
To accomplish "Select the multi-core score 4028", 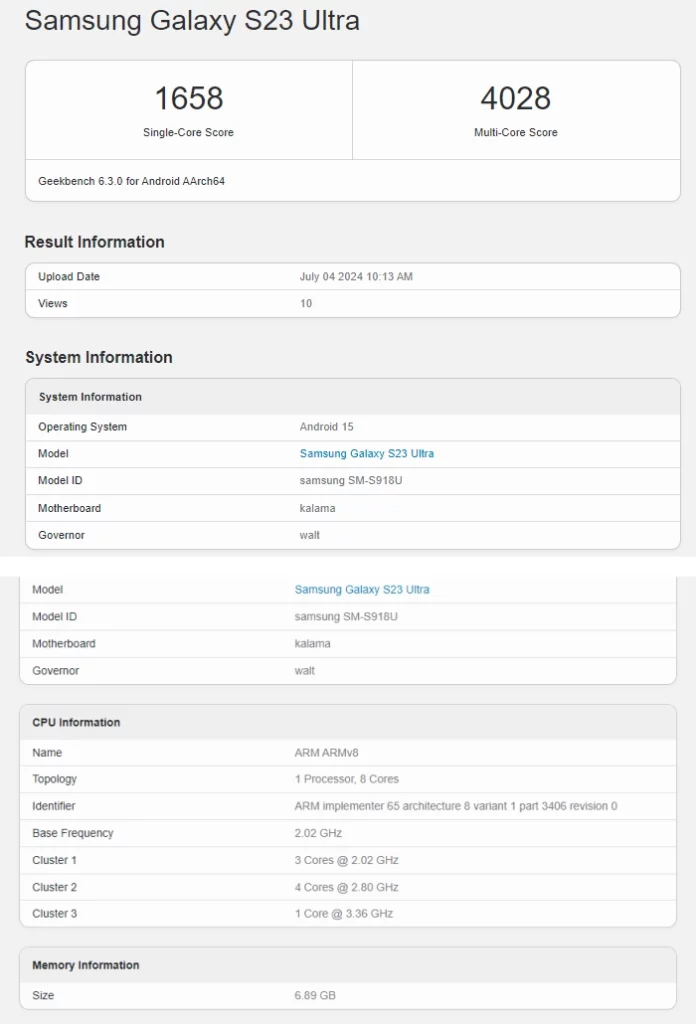I will point(516,98).
